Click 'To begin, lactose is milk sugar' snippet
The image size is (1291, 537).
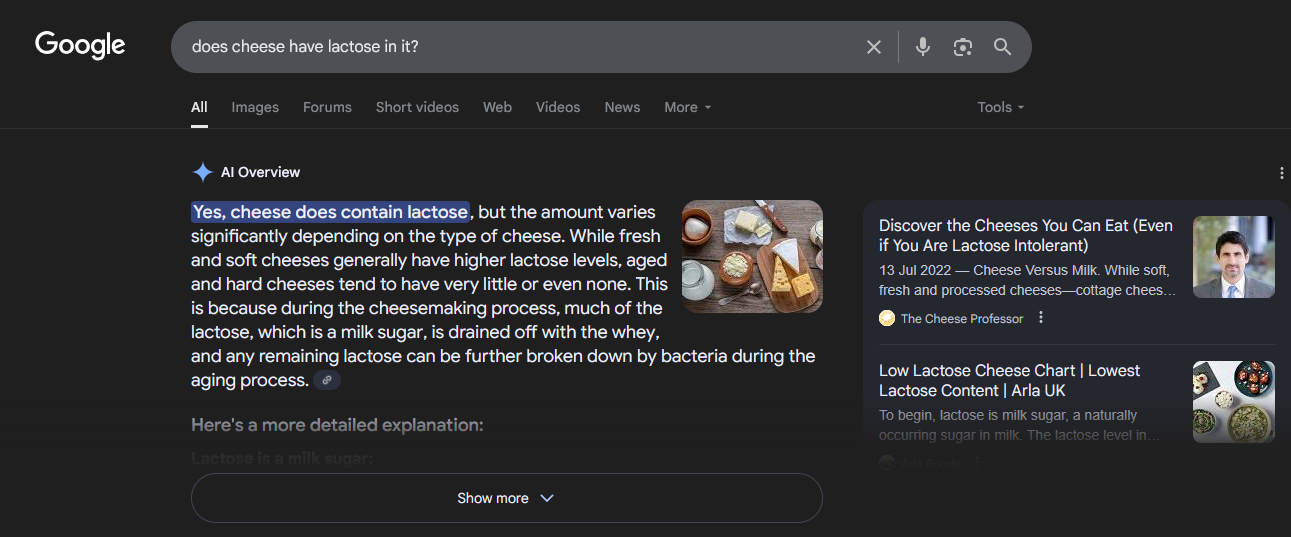pyautogui.click(x=1021, y=425)
